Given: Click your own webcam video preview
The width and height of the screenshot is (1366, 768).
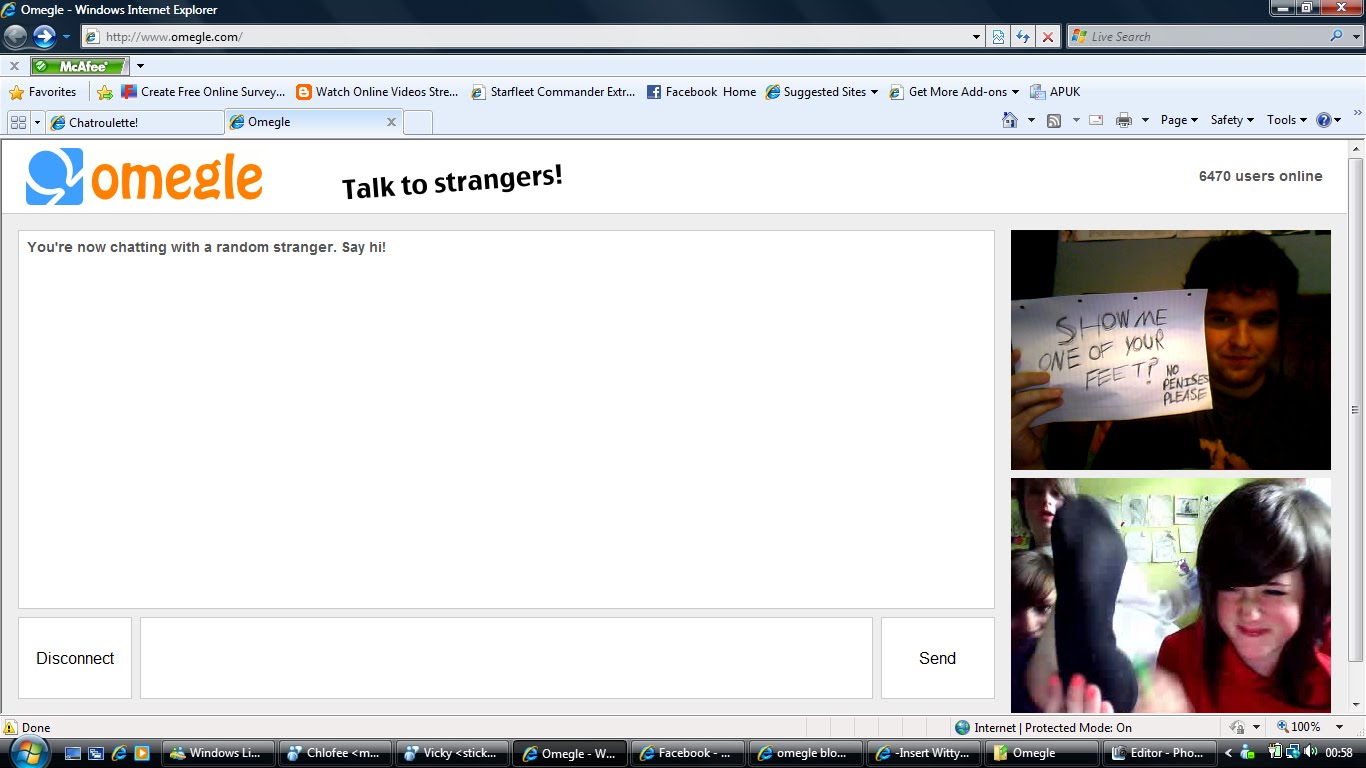Looking at the screenshot, I should [x=1171, y=595].
